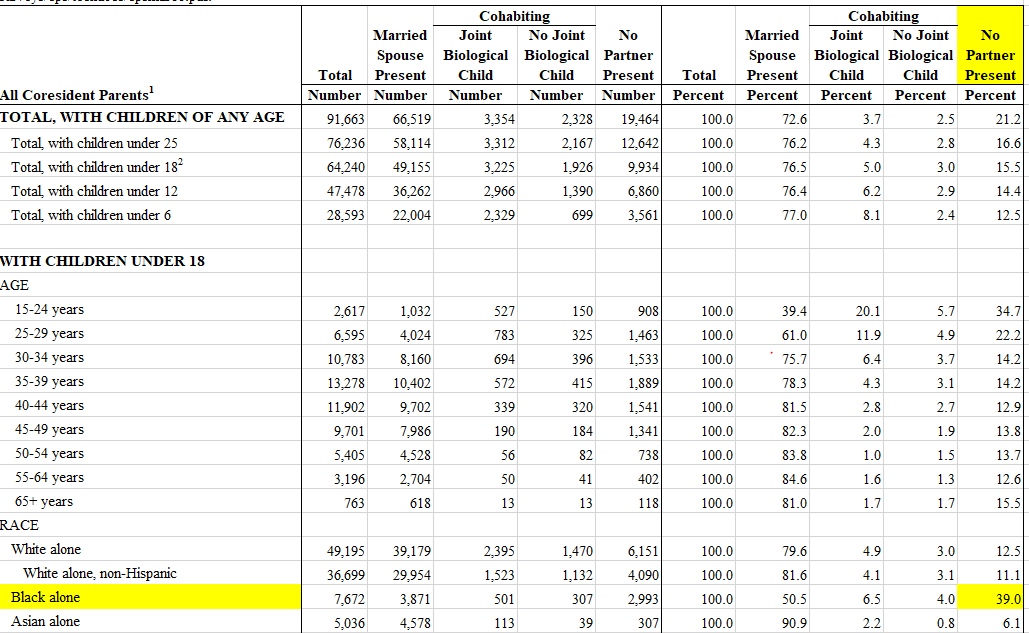
Task: Click cell value 763 for 65+ years
Action: (x=354, y=503)
